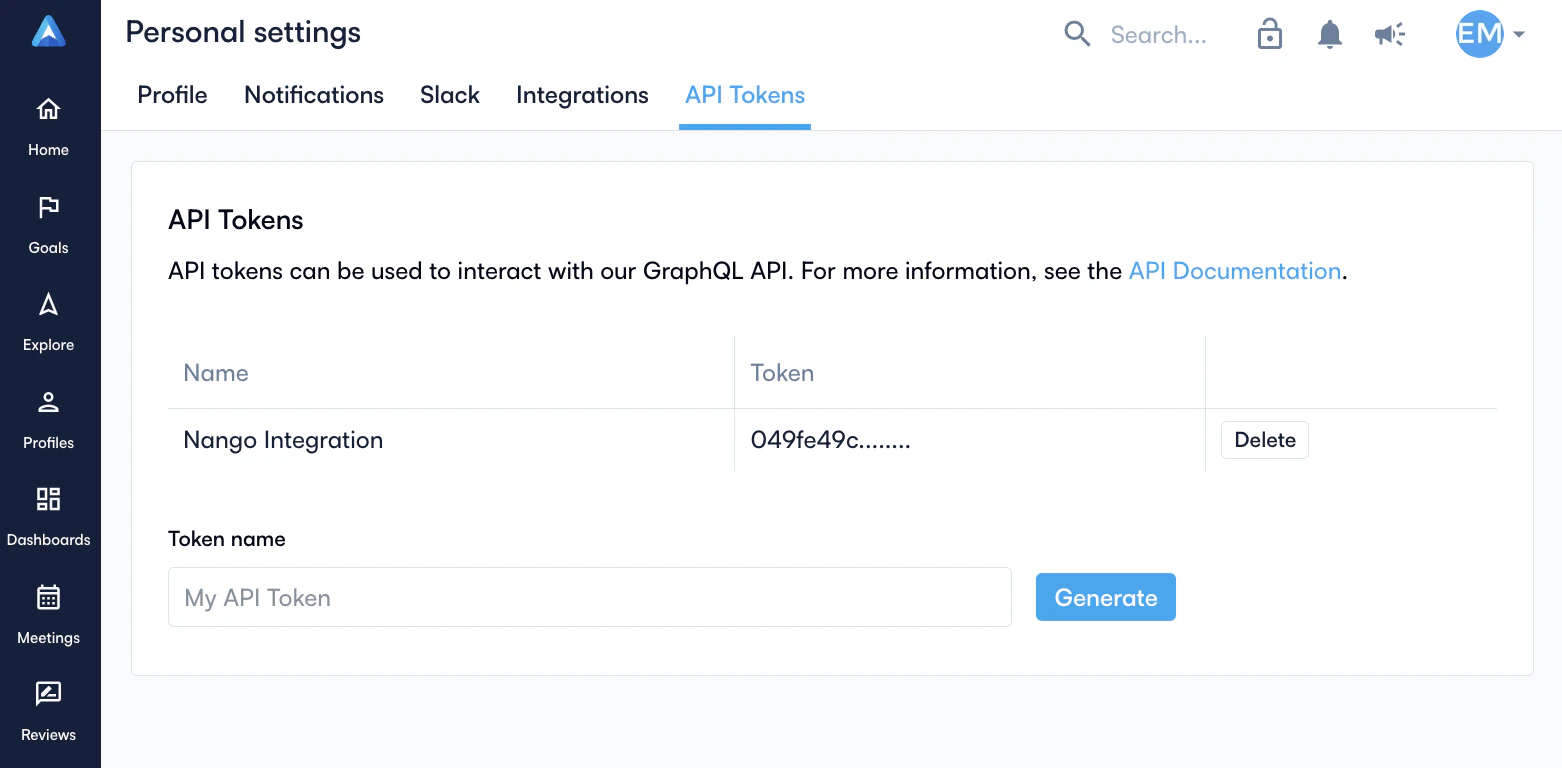This screenshot has height=768, width=1562.
Task: Switch to the Profile tab
Action: point(172,95)
